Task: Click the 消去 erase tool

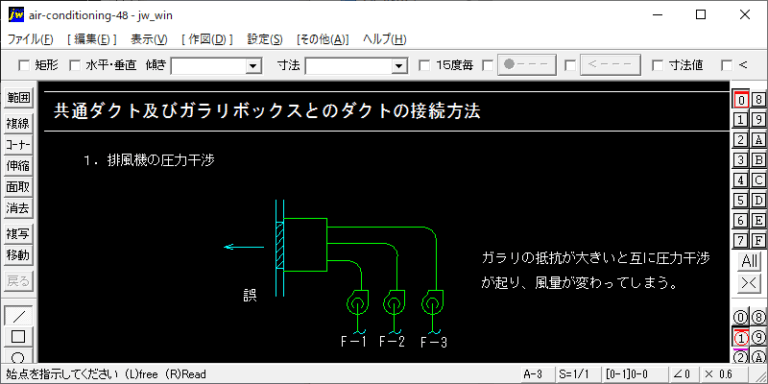Action: pyautogui.click(x=18, y=208)
